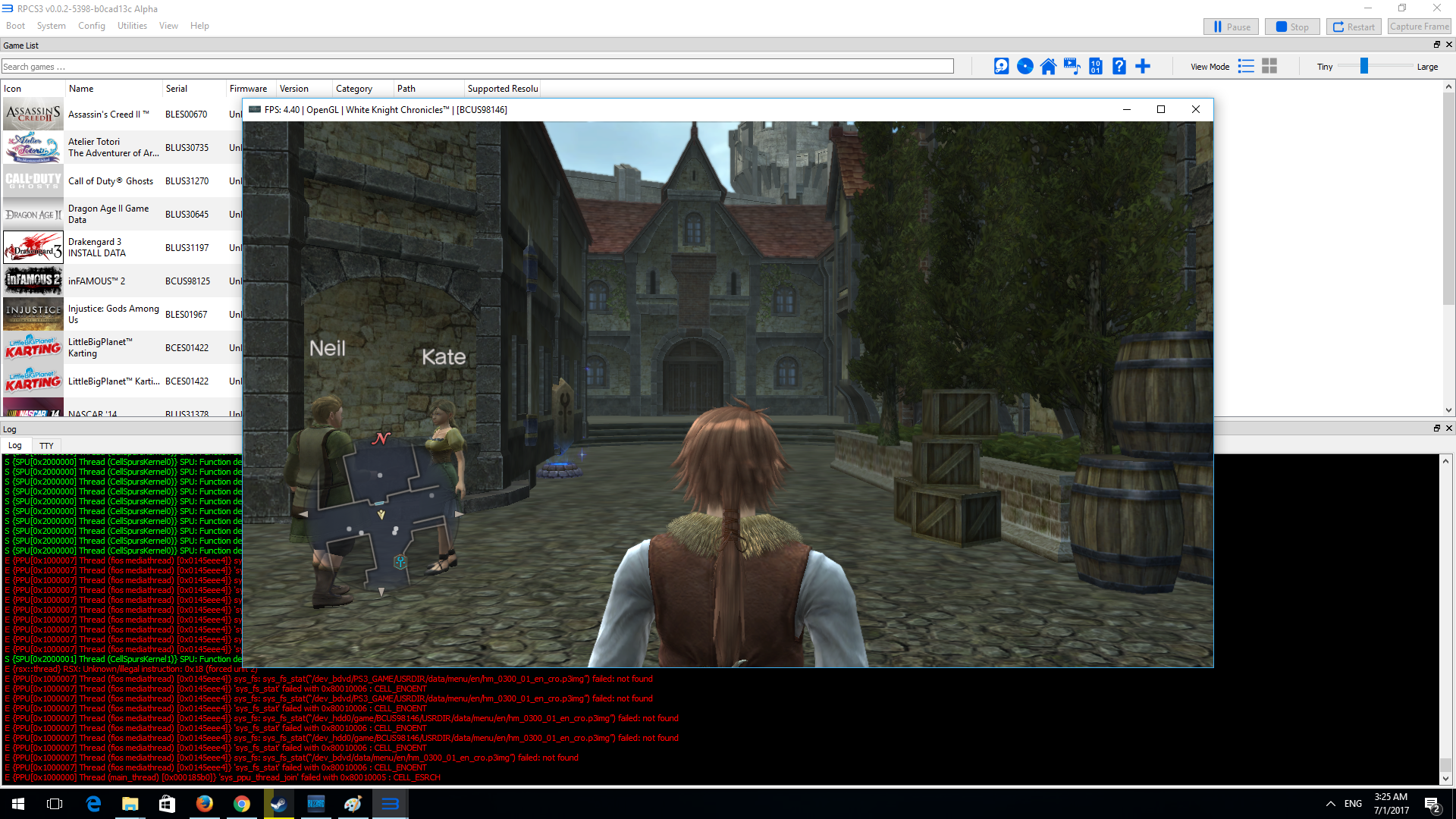
Task: Switch to grid view mode
Action: (1269, 67)
